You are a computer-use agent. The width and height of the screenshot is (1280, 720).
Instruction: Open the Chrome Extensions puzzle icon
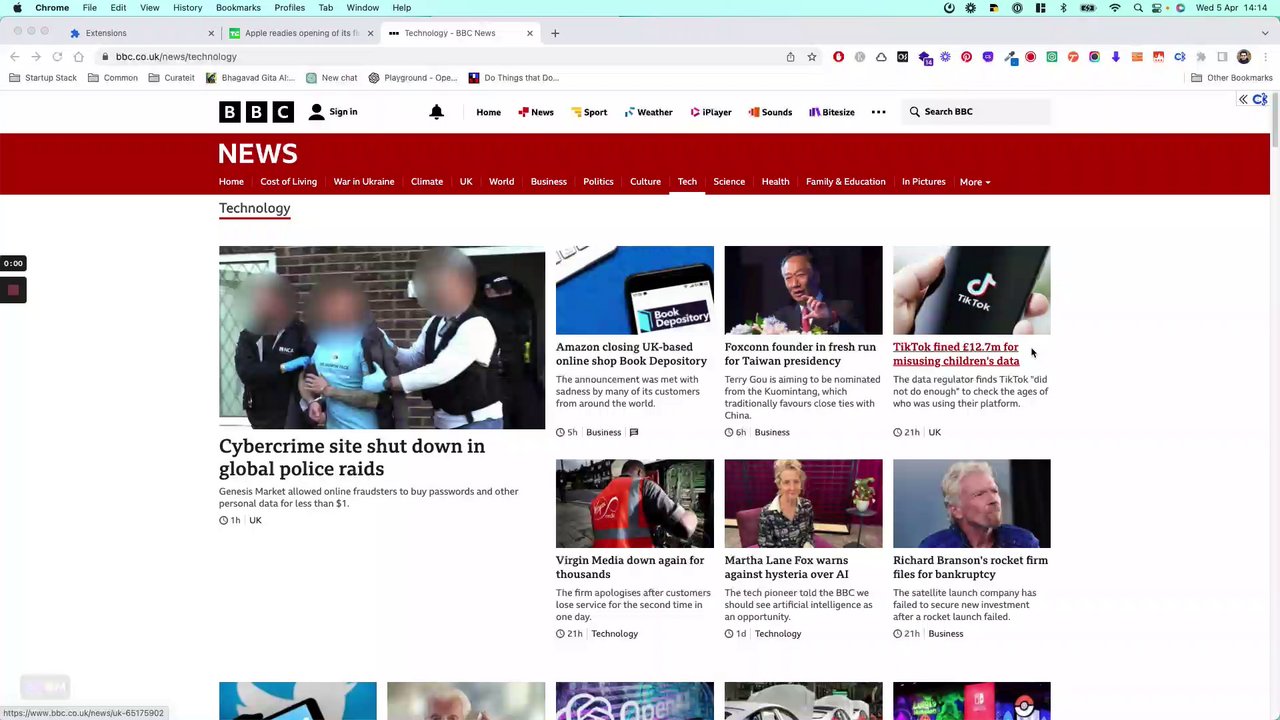click(1201, 57)
